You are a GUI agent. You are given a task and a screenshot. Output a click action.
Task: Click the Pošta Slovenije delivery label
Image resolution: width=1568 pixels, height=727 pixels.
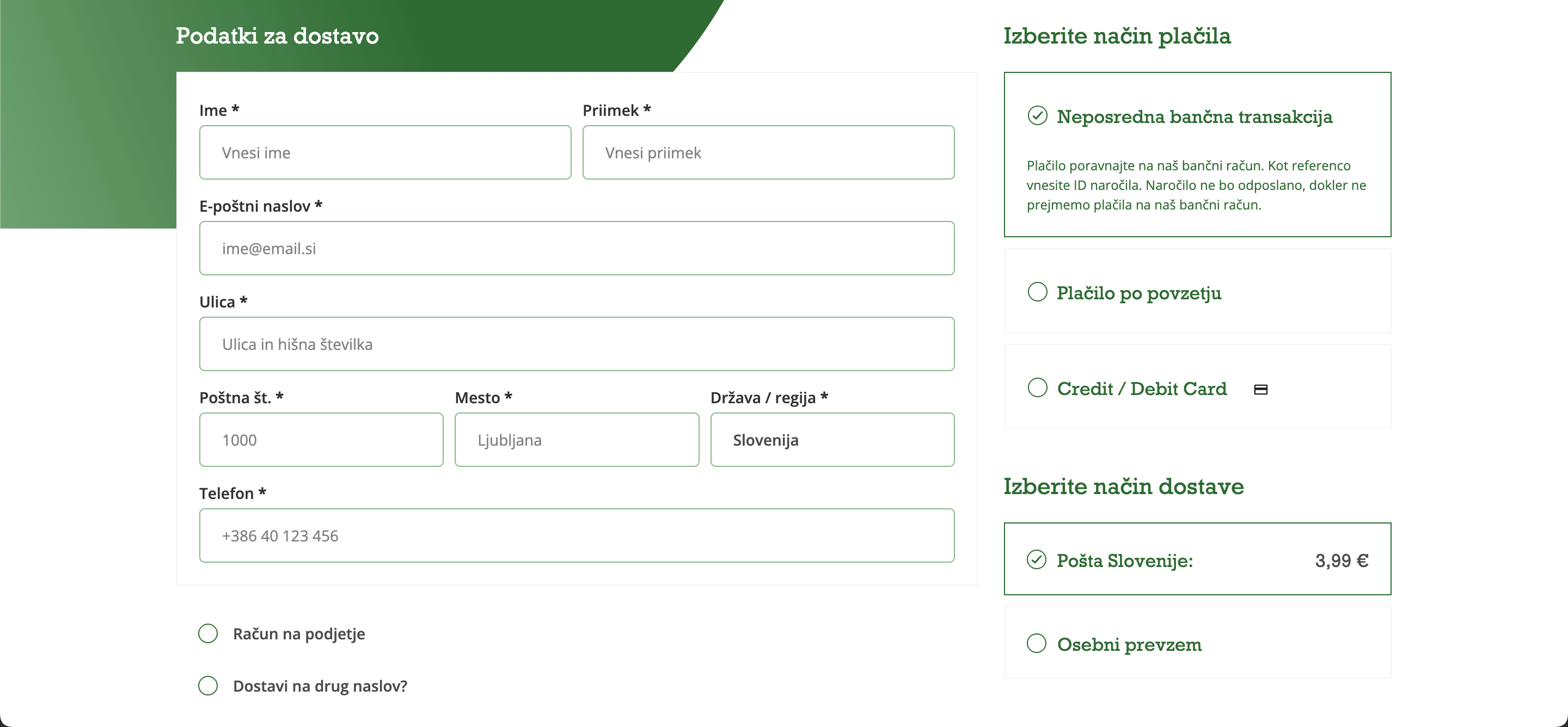coord(1124,560)
